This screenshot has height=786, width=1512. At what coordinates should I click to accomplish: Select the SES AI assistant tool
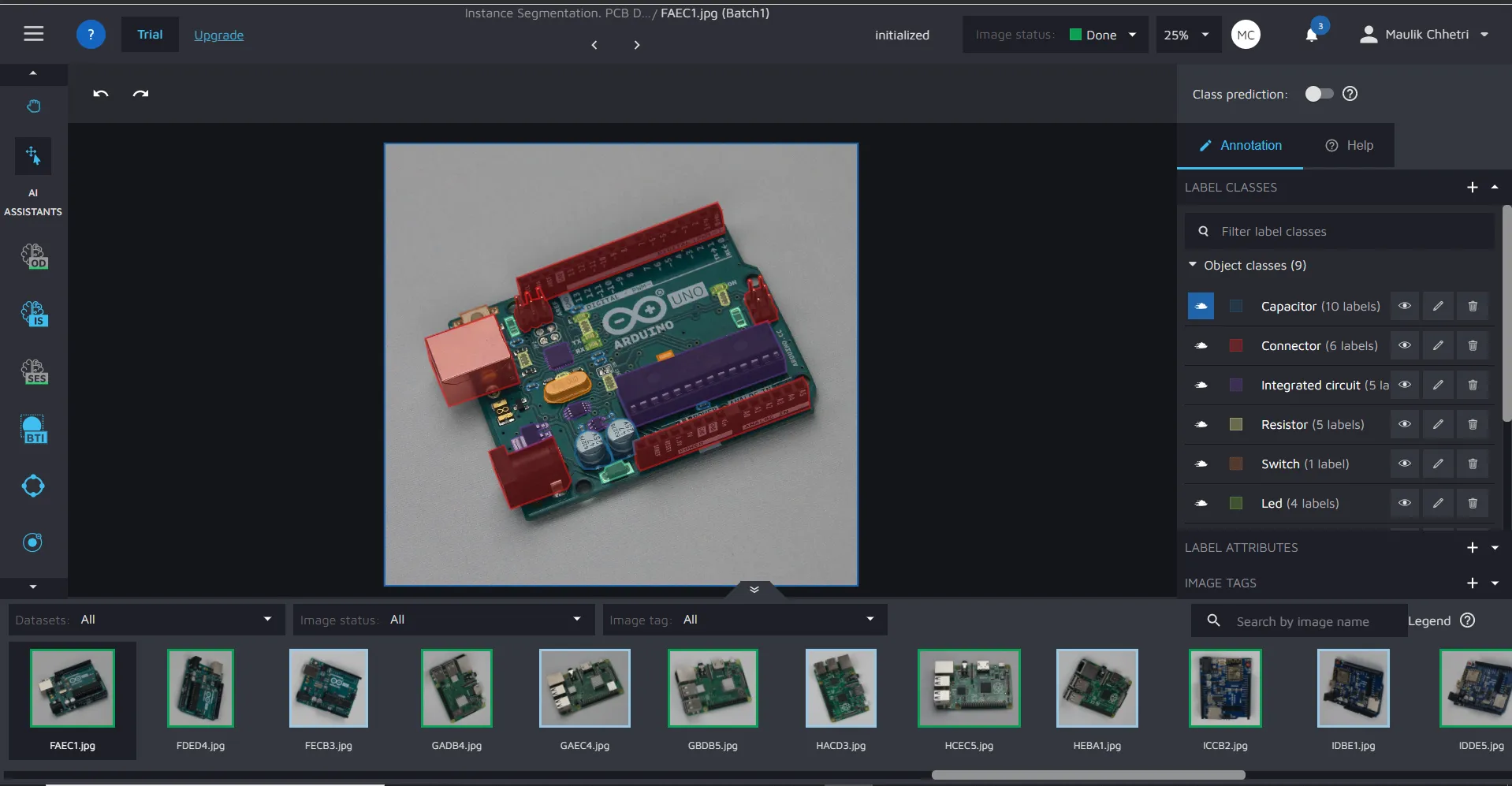34,371
